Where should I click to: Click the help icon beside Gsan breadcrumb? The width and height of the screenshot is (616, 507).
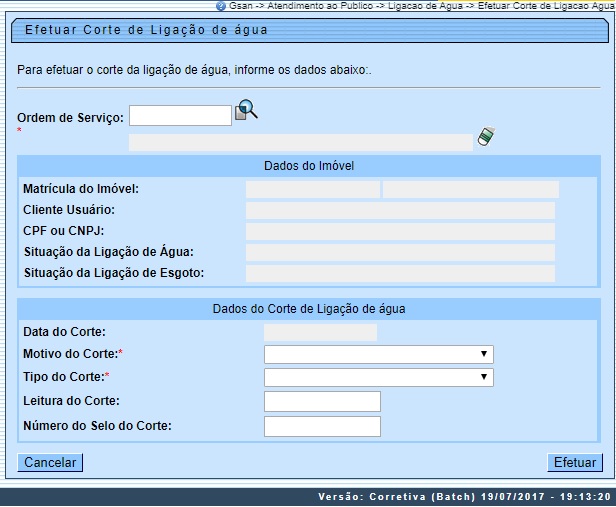220,6
